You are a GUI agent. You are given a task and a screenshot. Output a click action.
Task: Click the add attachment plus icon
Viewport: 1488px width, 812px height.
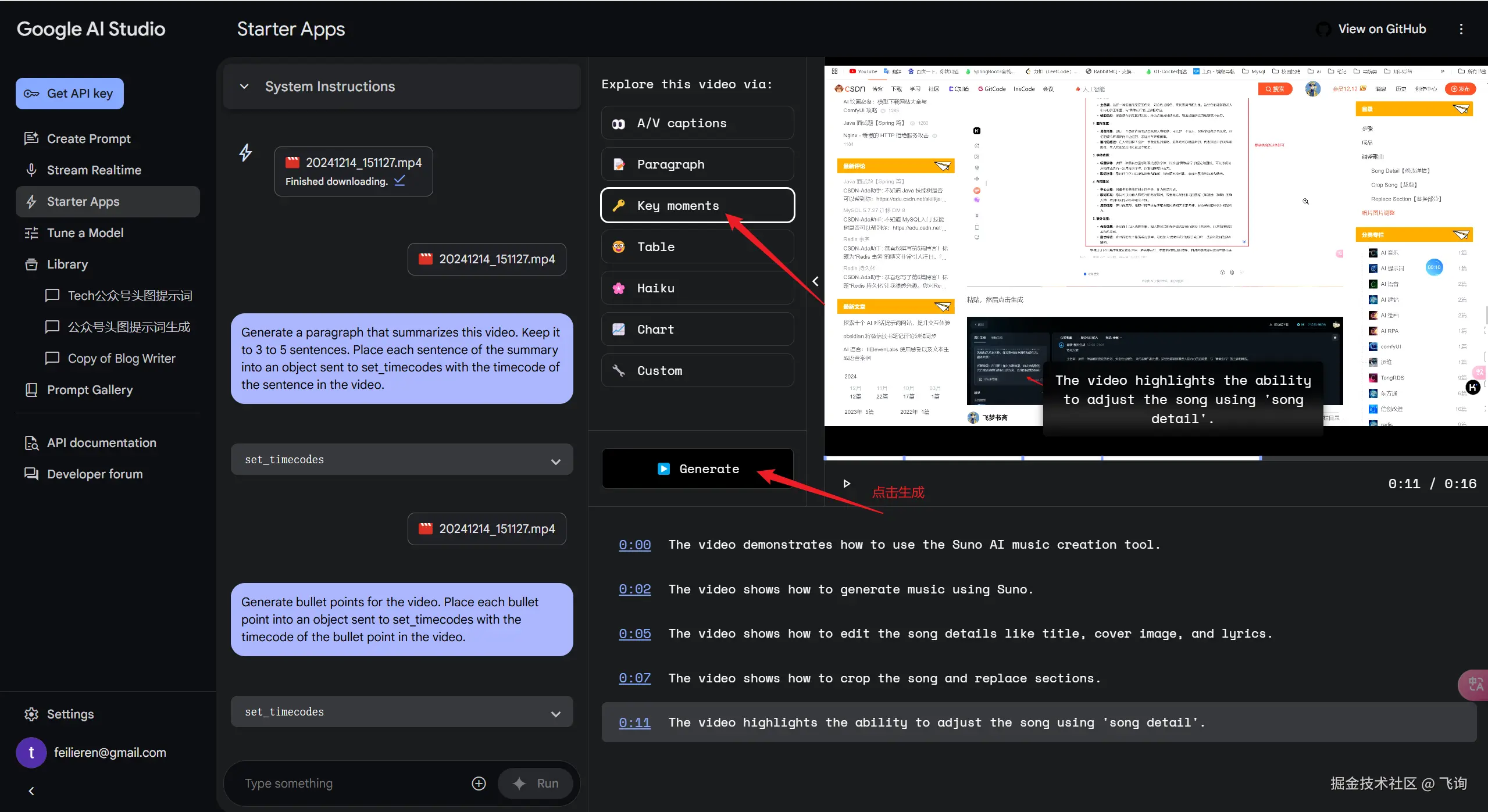coord(479,784)
